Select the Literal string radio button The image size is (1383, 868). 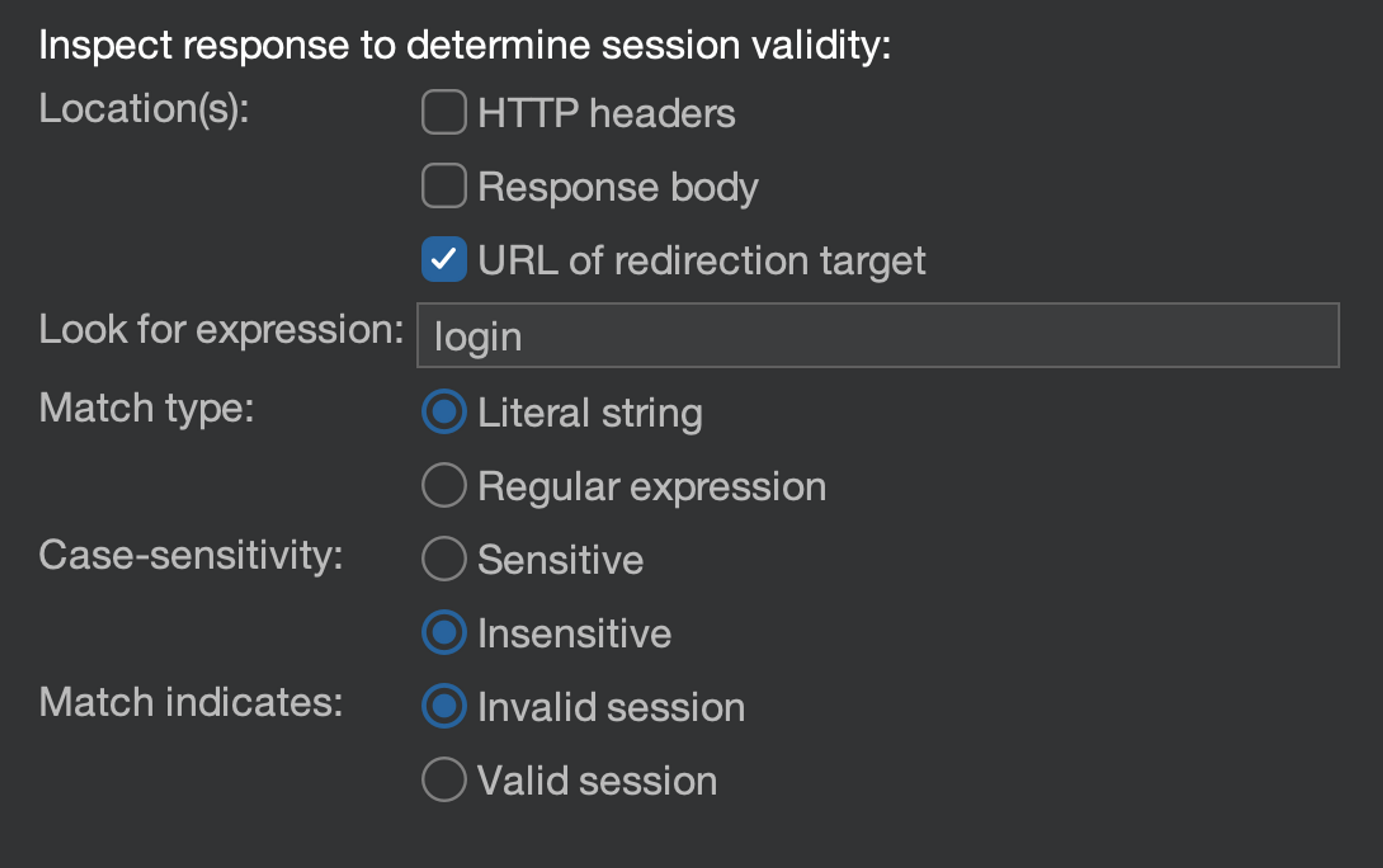click(x=444, y=412)
